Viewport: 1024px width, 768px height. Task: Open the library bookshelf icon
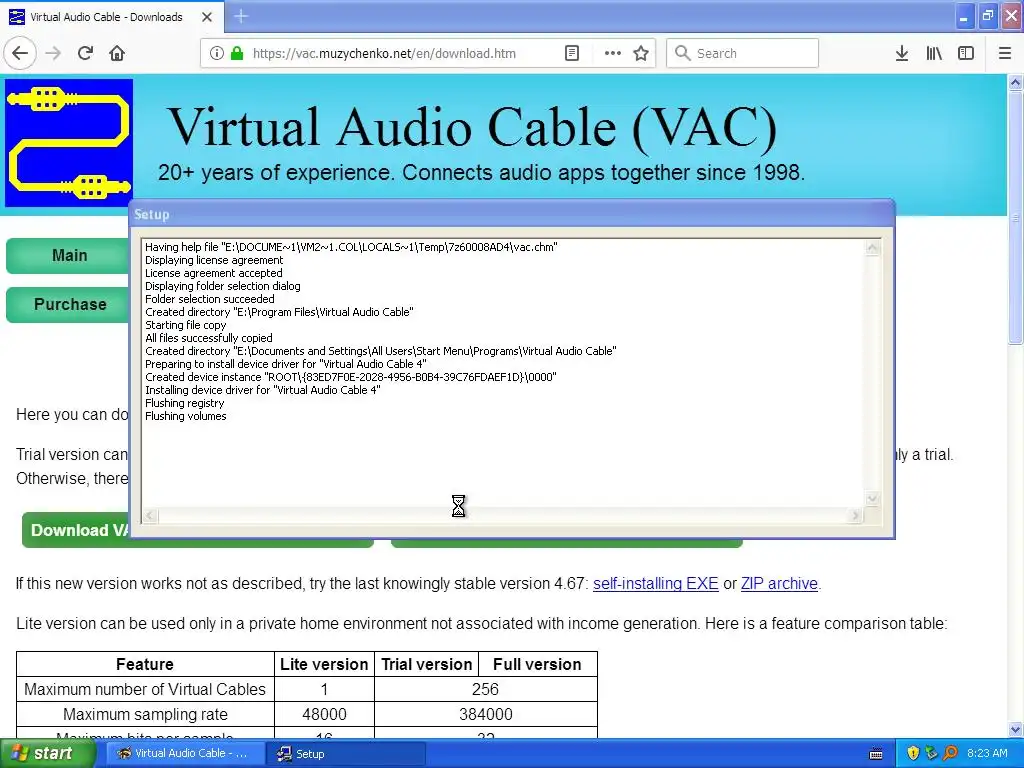pyautogui.click(x=934, y=53)
